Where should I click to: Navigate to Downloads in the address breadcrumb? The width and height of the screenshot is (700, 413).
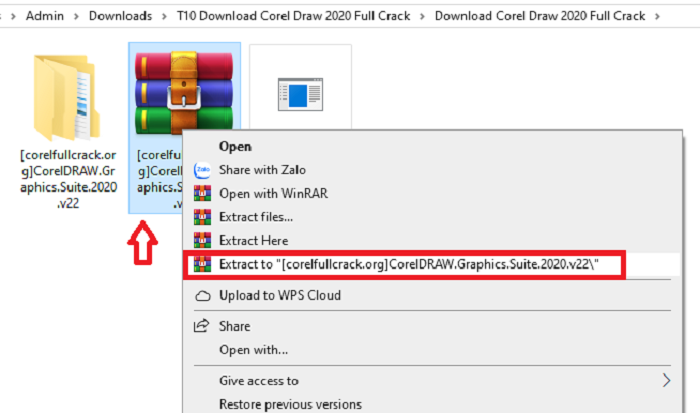tap(120, 17)
